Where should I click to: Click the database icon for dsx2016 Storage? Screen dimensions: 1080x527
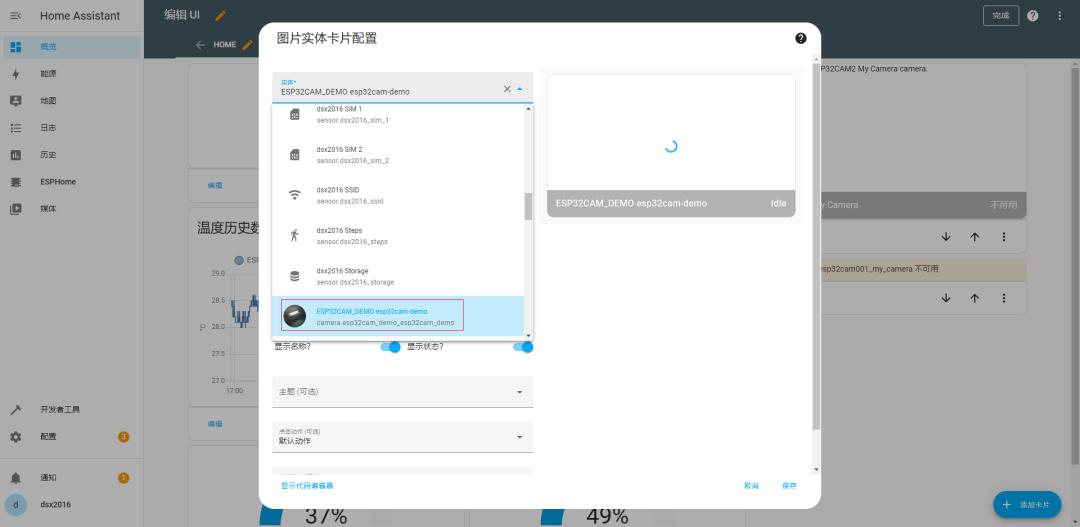pyautogui.click(x=295, y=276)
